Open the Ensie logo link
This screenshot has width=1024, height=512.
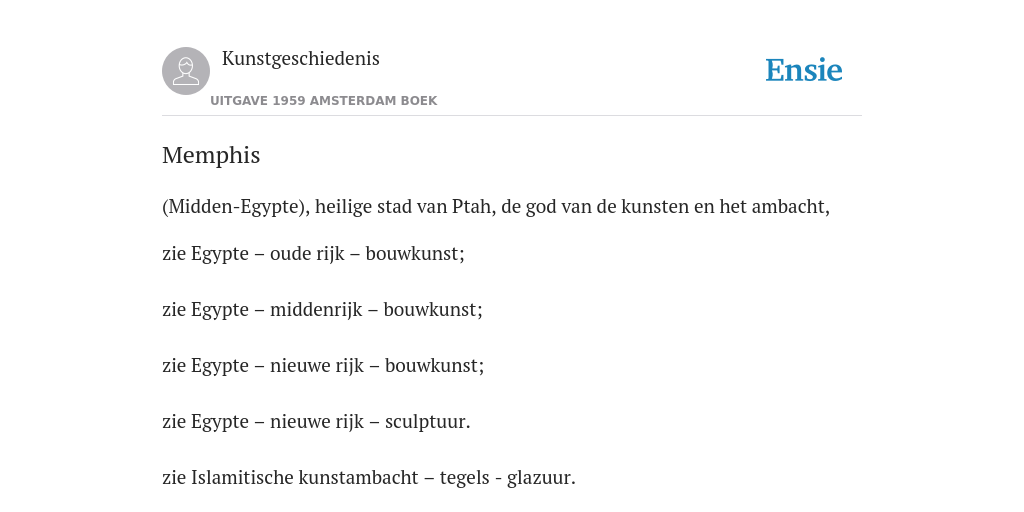tap(804, 70)
